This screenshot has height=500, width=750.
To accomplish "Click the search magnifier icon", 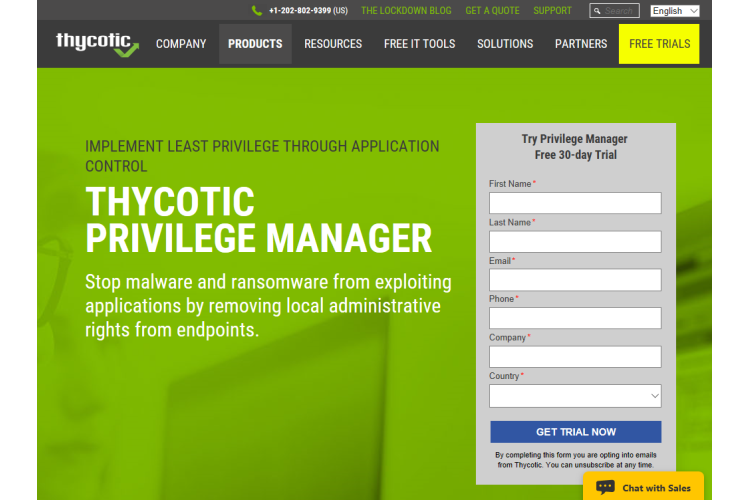I will point(597,11).
